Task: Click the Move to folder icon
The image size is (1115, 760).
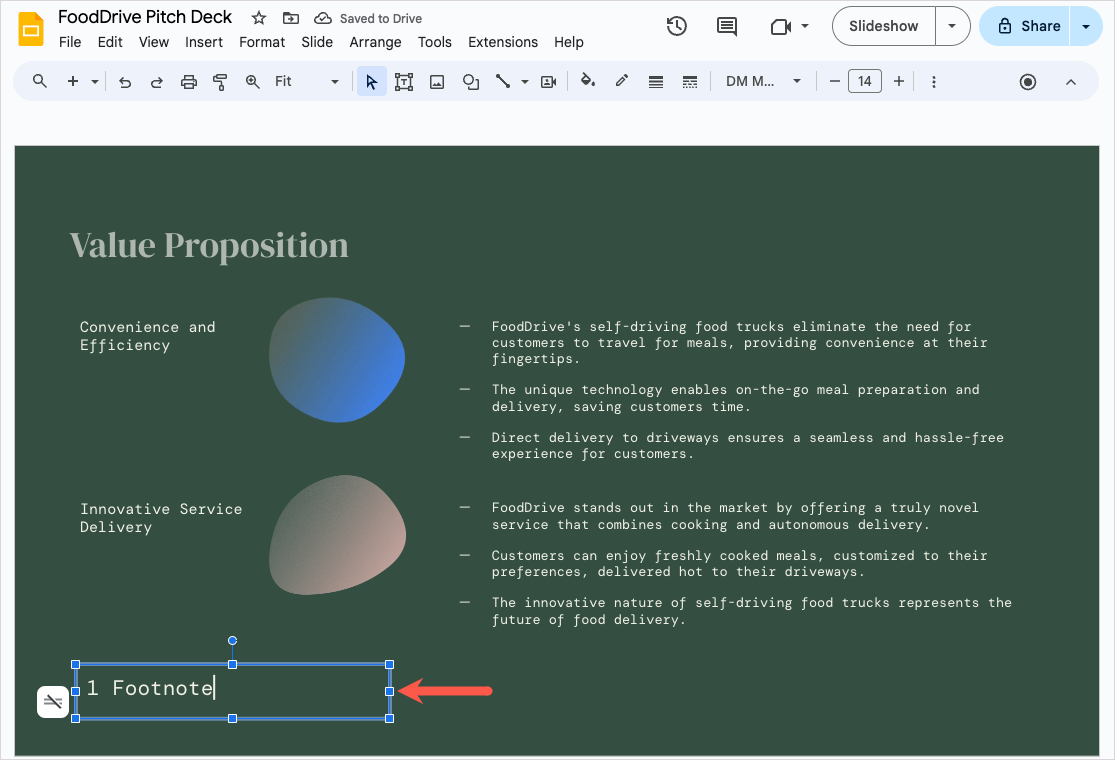Action: 291,18
